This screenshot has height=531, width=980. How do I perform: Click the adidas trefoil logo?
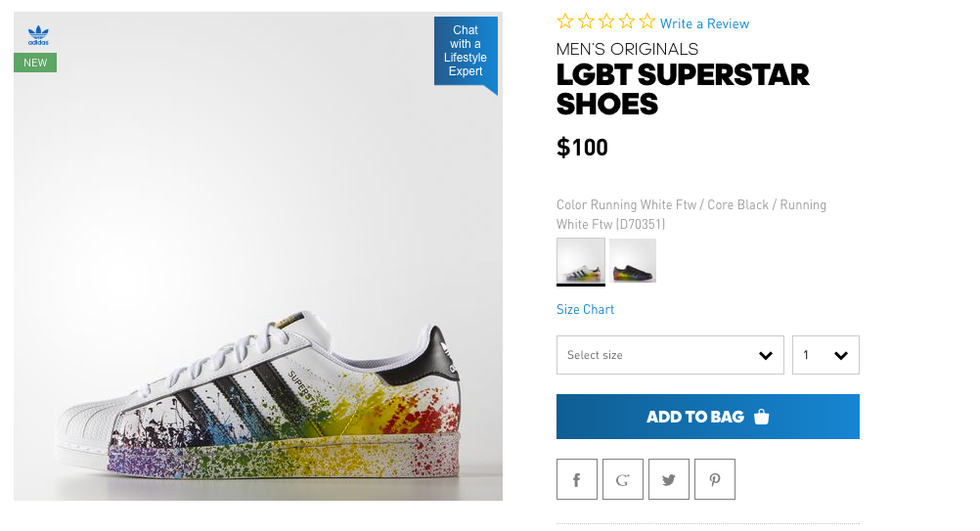pyautogui.click(x=38, y=36)
